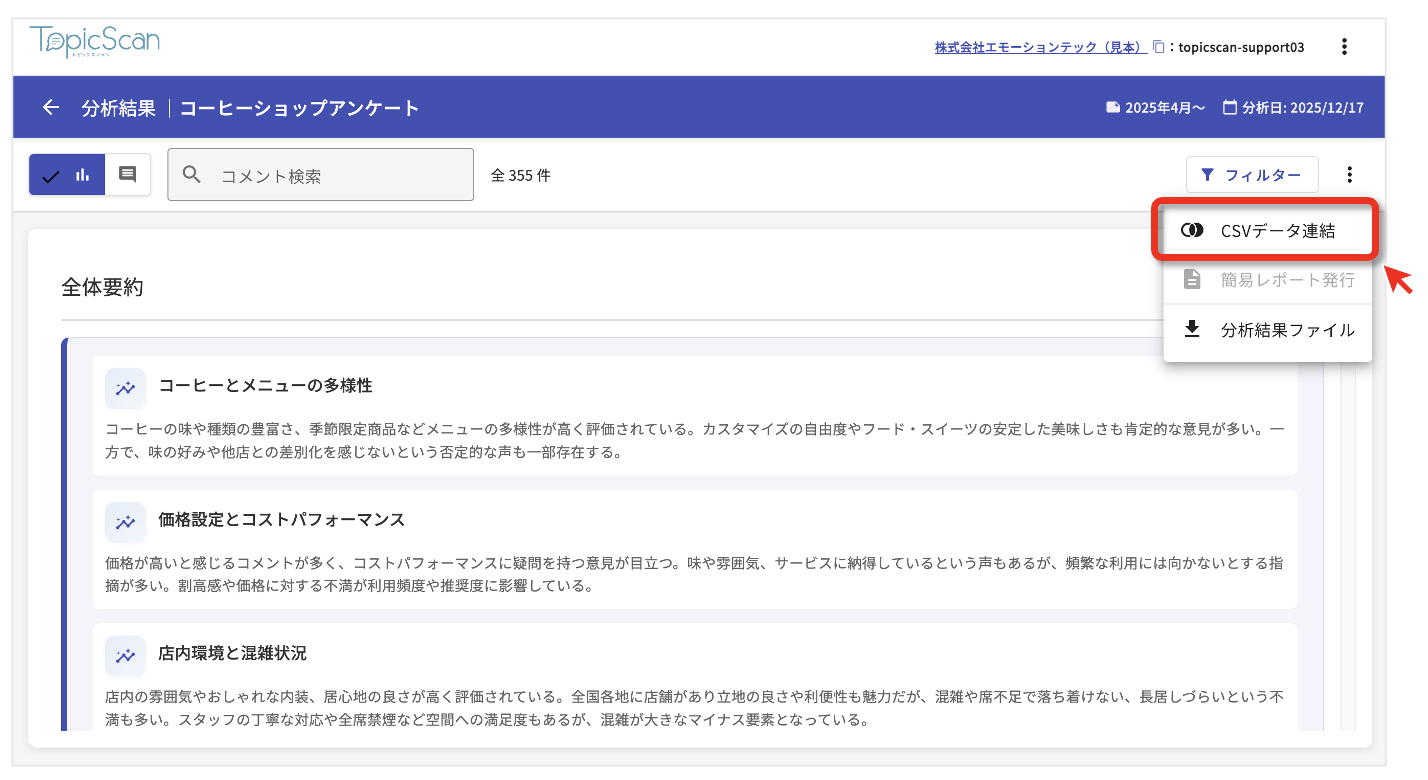Screen dimensions: 1428x780
Task: Click the trend icon for 価格設定とコストパフォーマンス
Action: point(125,522)
